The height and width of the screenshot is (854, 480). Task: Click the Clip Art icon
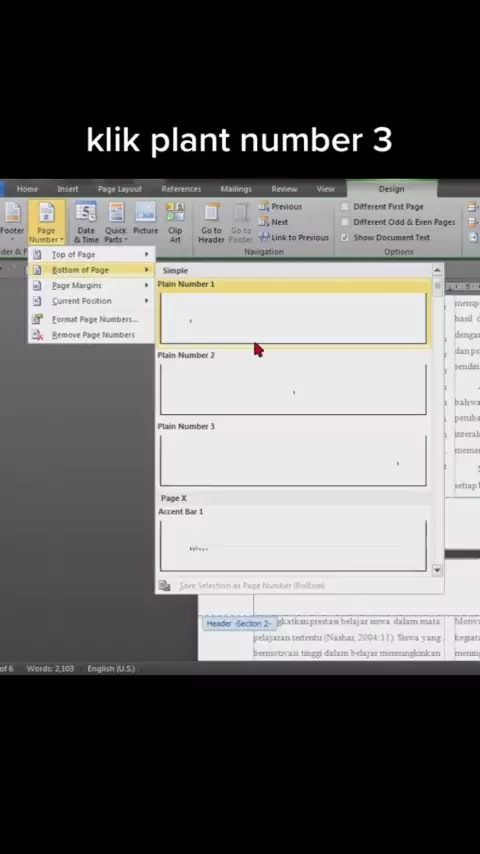[175, 222]
